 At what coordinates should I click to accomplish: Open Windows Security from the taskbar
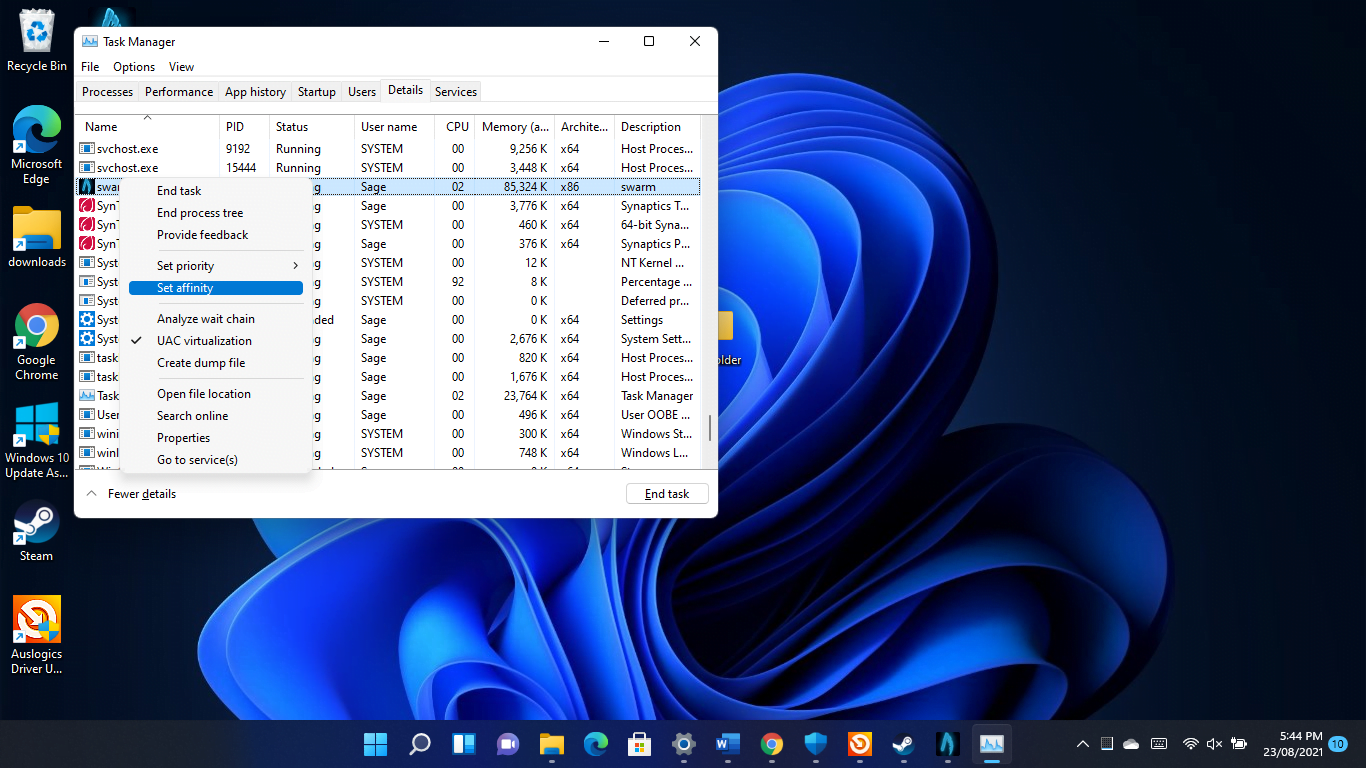pos(815,744)
